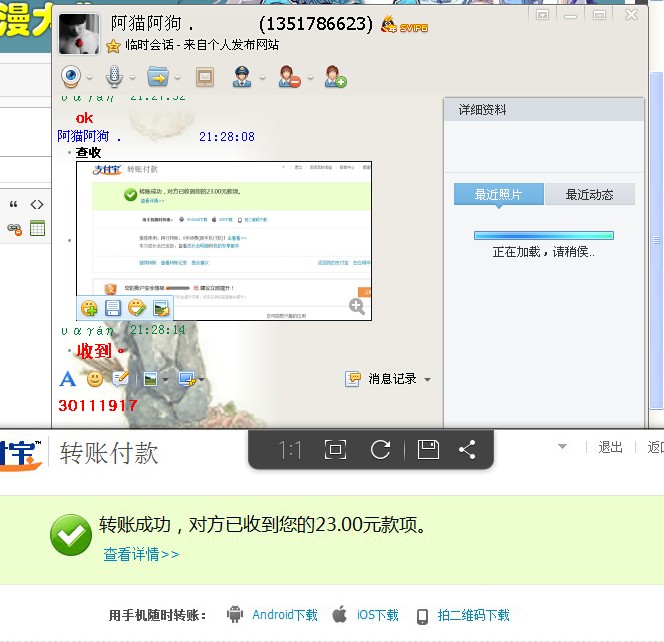Image resolution: width=664 pixels, height=642 pixels.
Task: Expand the report icon dropdown arrow
Action: click(263, 78)
